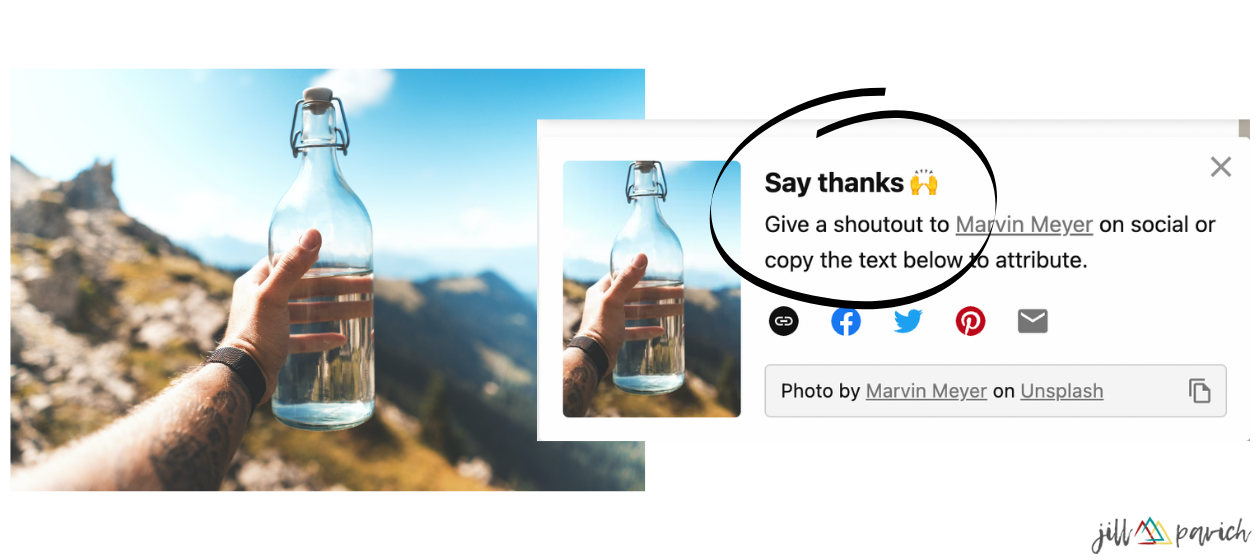Share via the email envelope icon
The height and width of the screenshot is (560, 1260).
(1032, 321)
